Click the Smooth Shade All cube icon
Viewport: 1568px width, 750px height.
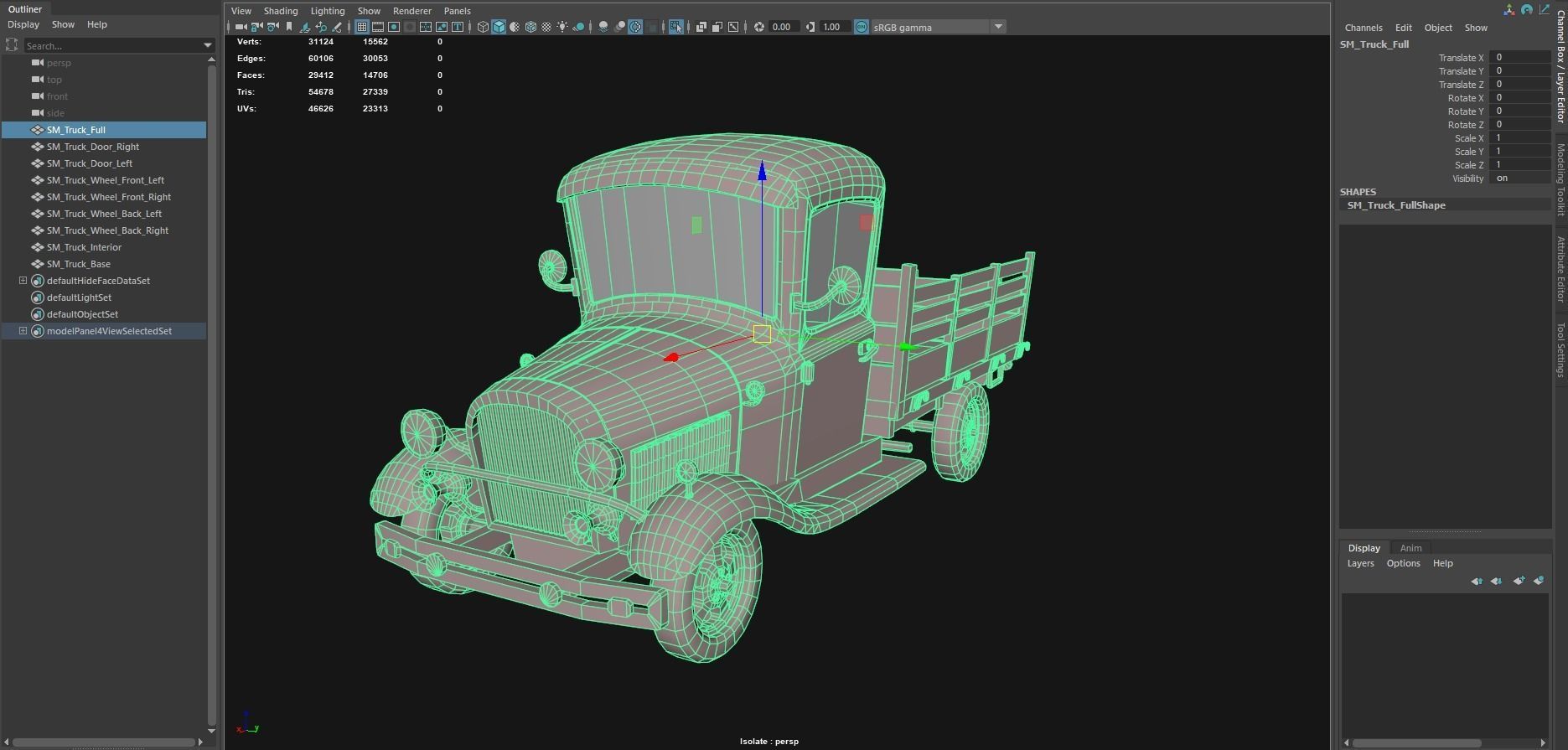[499, 27]
